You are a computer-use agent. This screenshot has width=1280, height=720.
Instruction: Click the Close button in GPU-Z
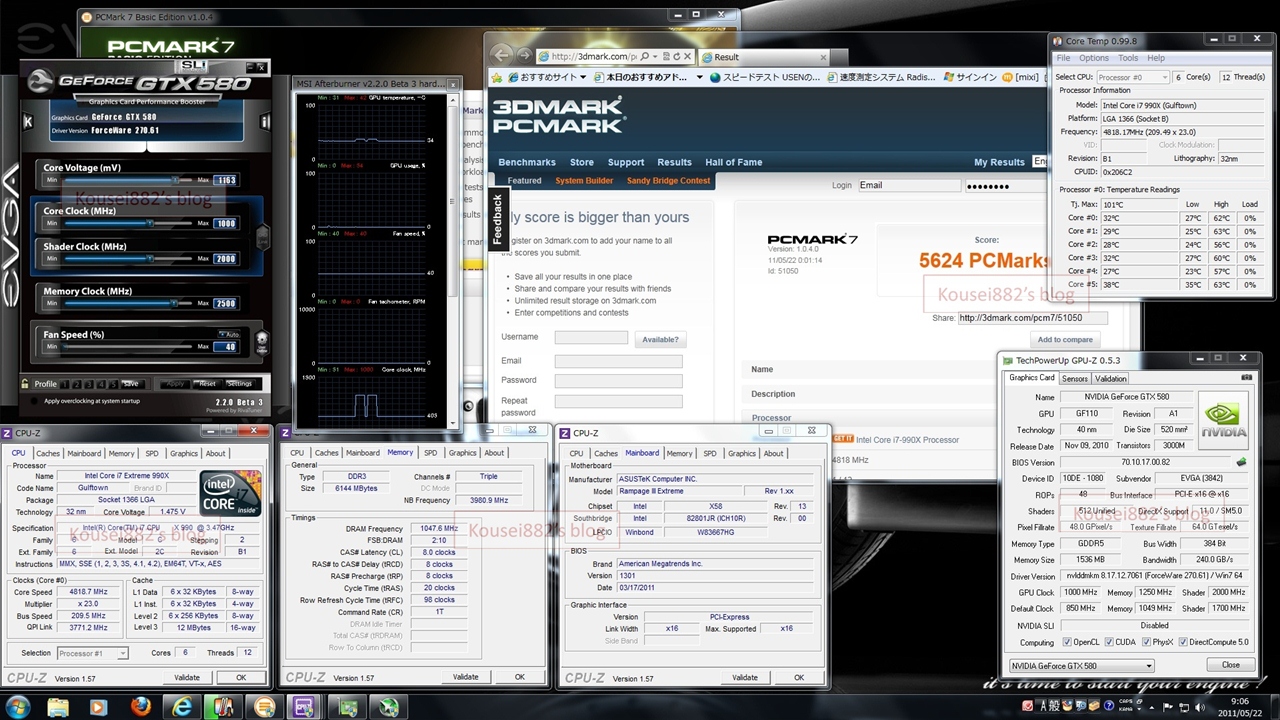(x=1230, y=665)
